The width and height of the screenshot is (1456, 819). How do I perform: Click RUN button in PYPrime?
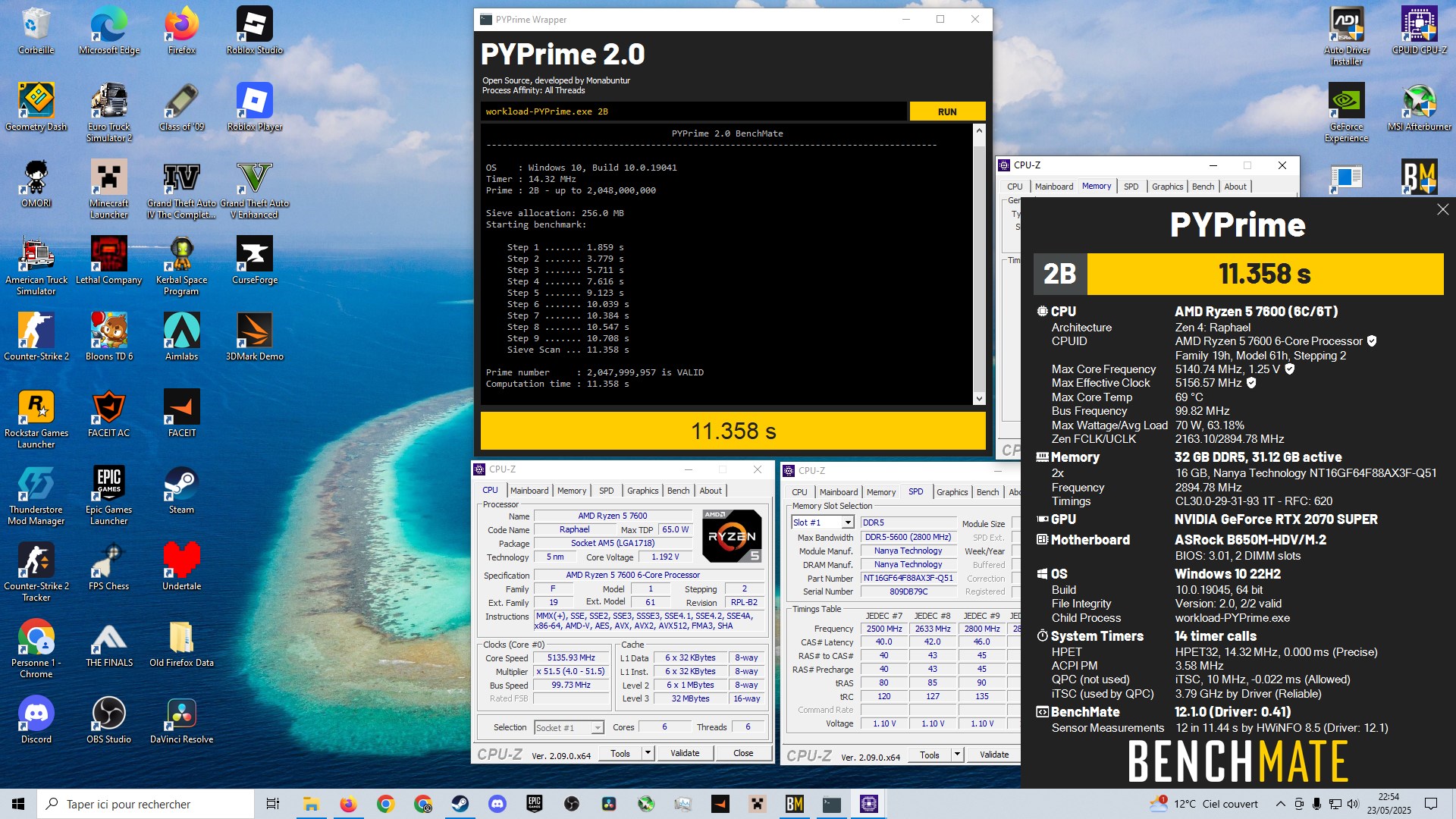pyautogui.click(x=947, y=111)
